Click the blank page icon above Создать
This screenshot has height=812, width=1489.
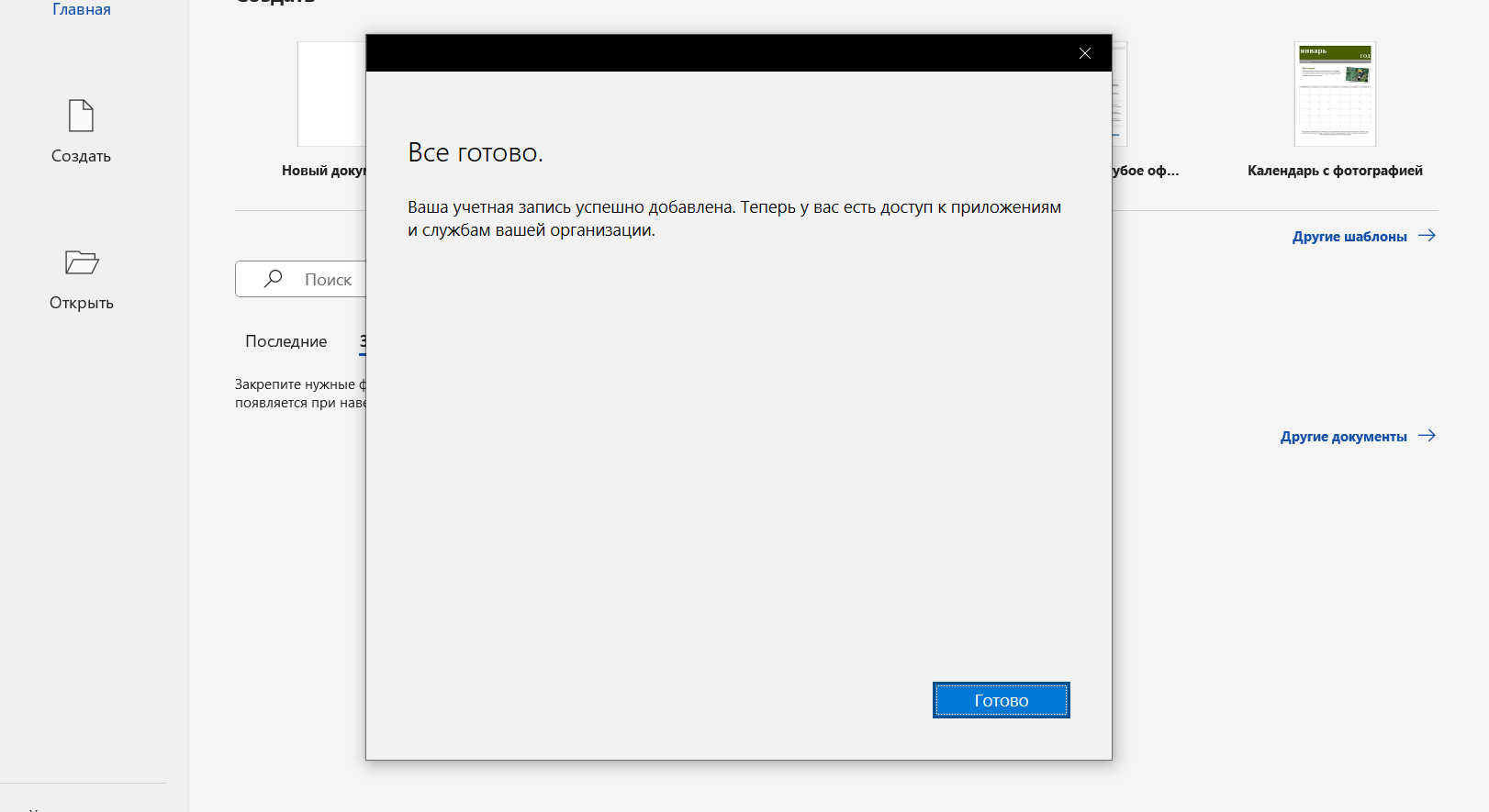point(81,117)
